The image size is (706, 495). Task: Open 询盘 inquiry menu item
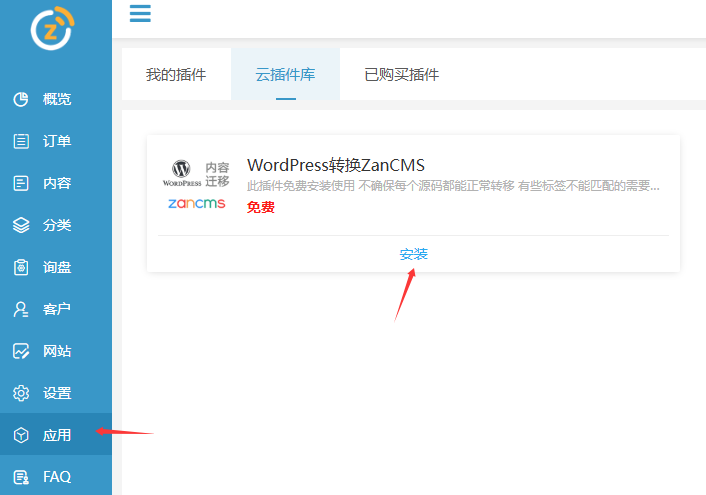[x=56, y=267]
